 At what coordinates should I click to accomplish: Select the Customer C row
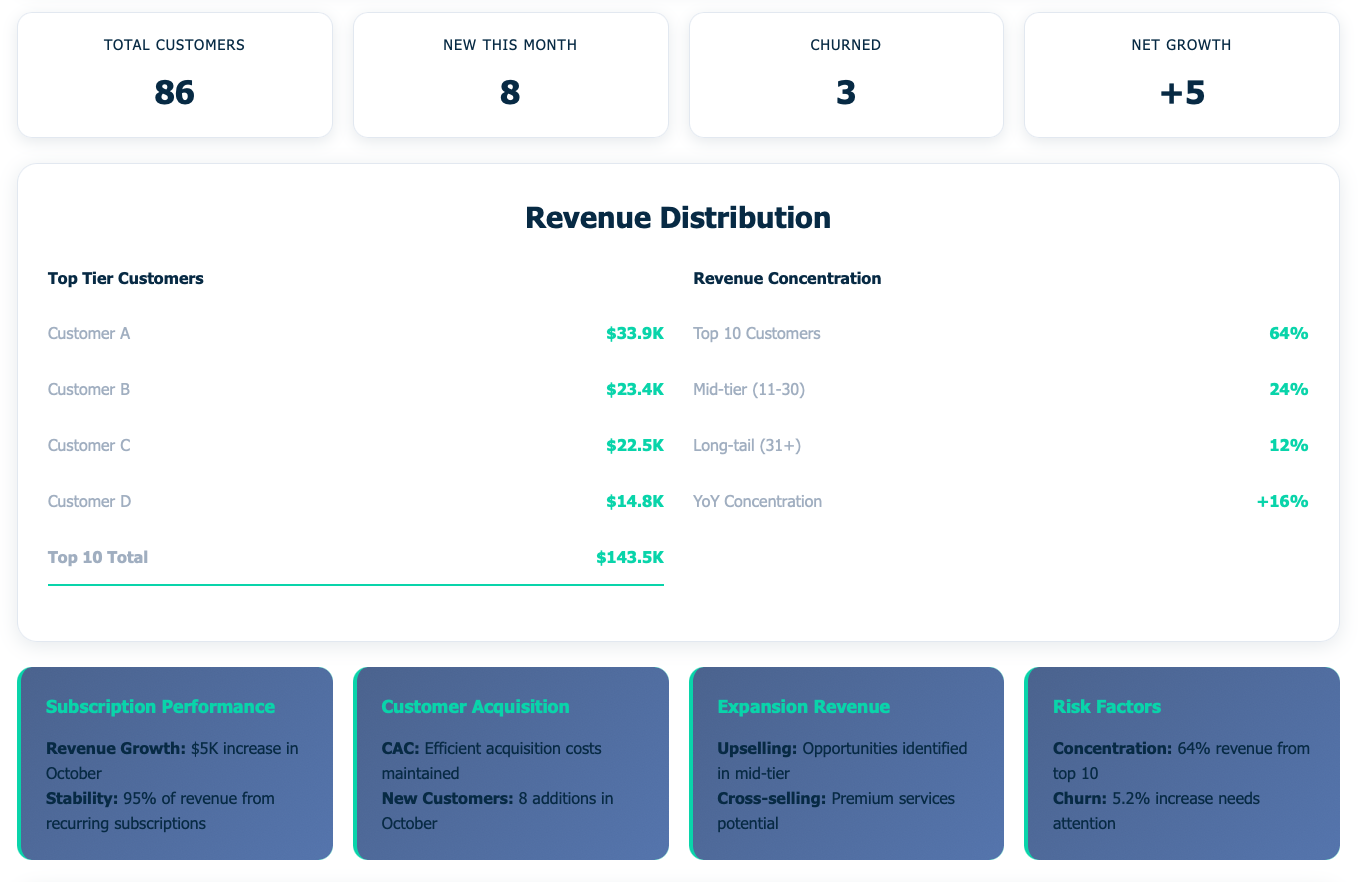355,445
